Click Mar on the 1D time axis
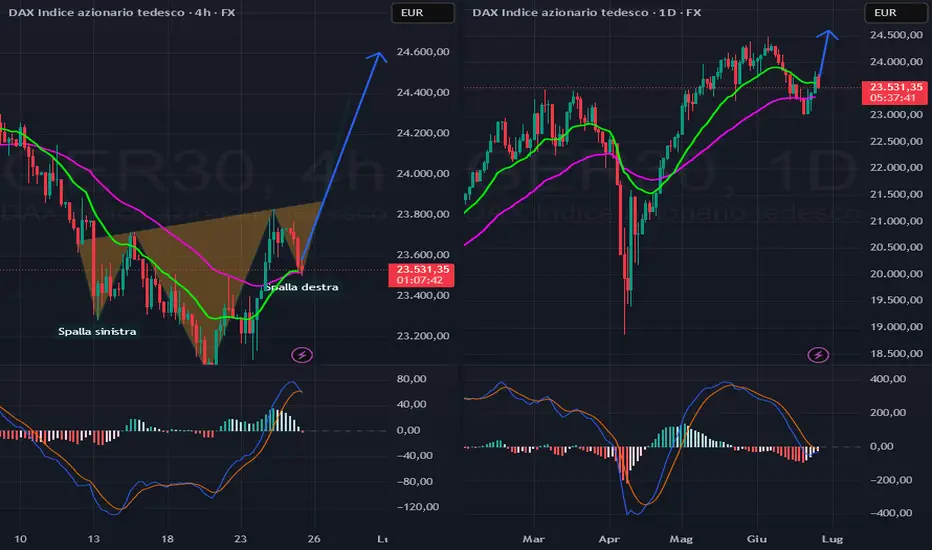The height and width of the screenshot is (550, 932). point(533,539)
